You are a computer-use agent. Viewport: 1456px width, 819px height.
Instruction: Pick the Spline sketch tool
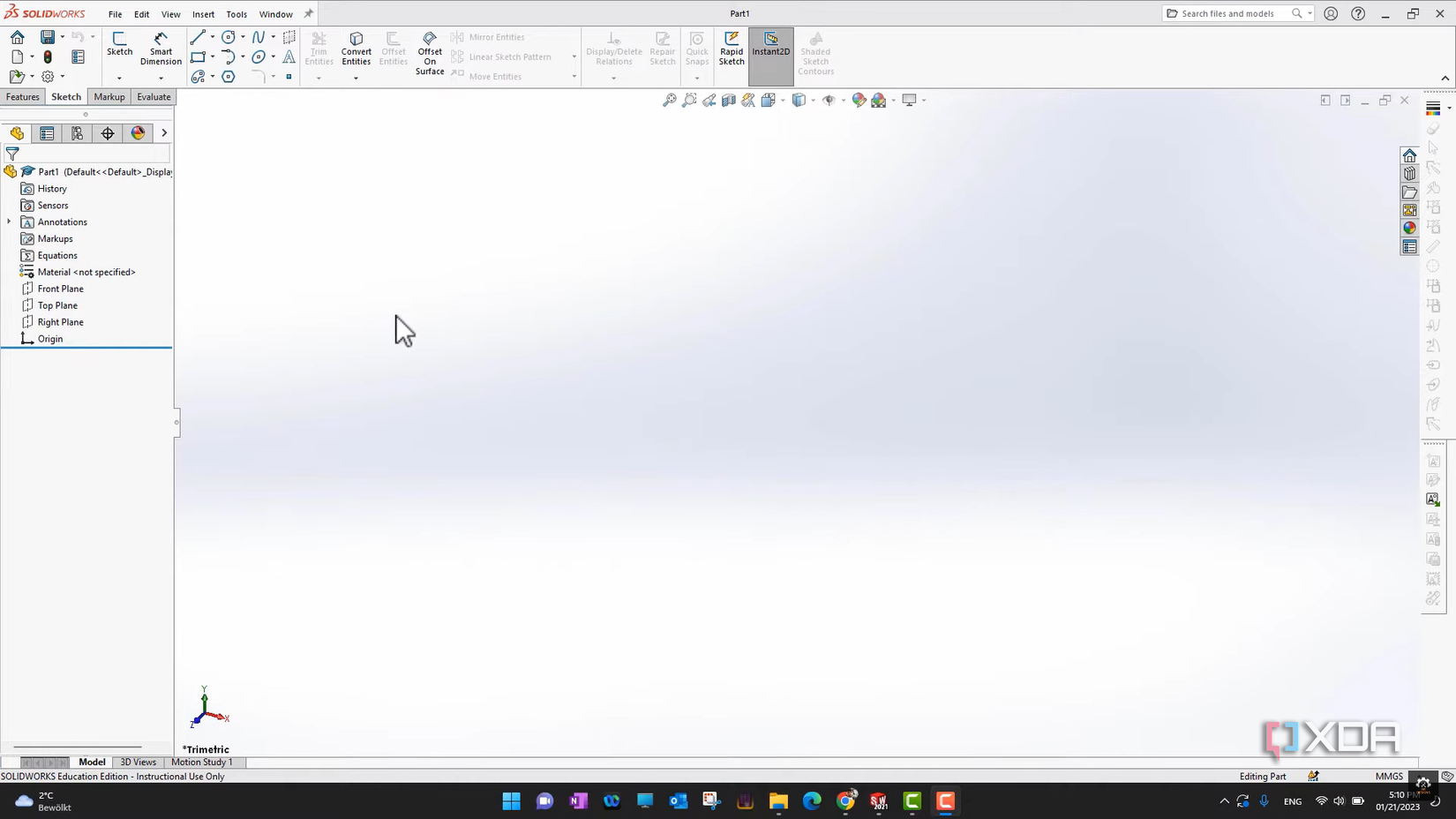[x=258, y=37]
